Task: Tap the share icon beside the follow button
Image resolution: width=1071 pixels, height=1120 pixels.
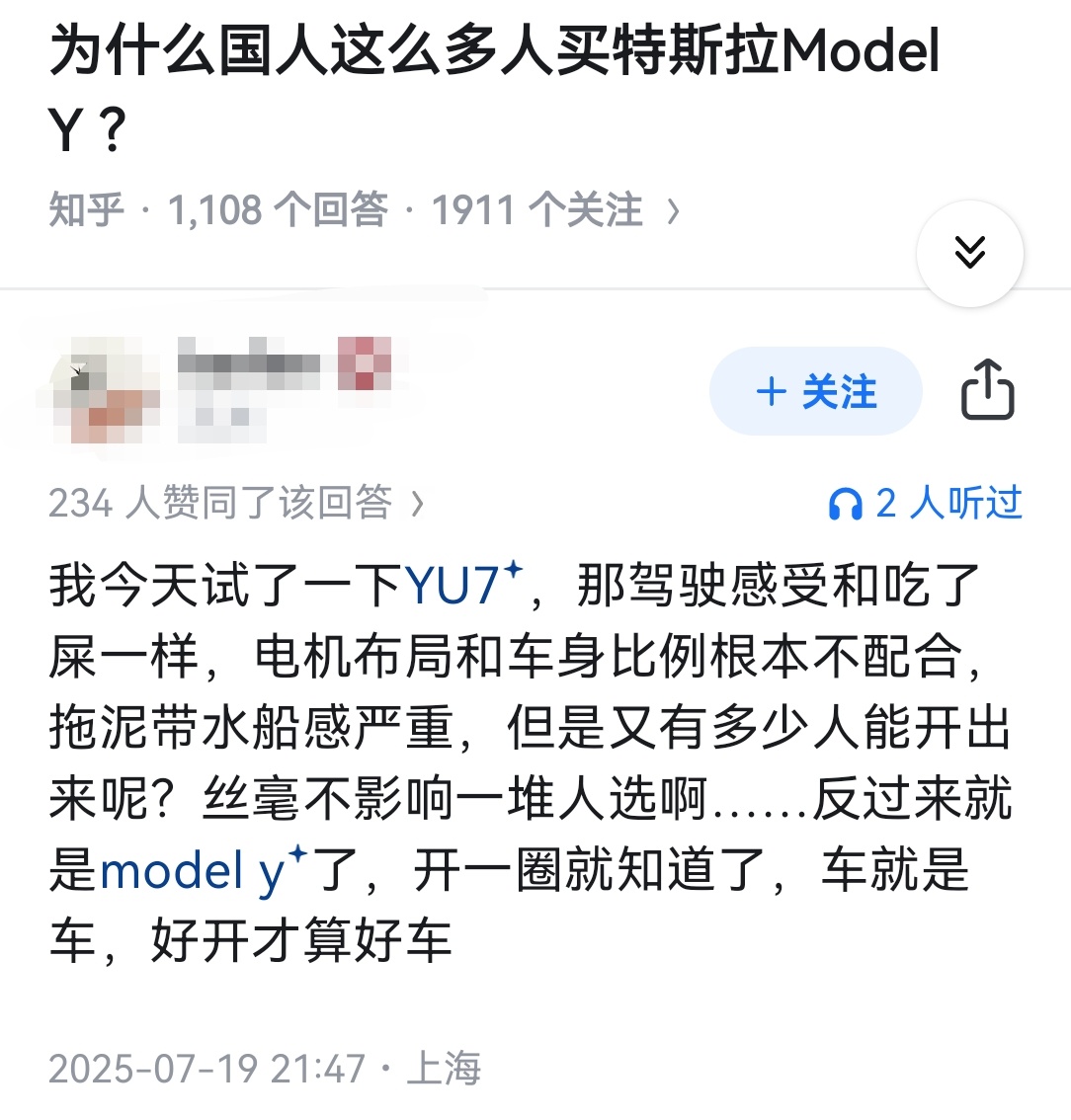Action: (987, 390)
